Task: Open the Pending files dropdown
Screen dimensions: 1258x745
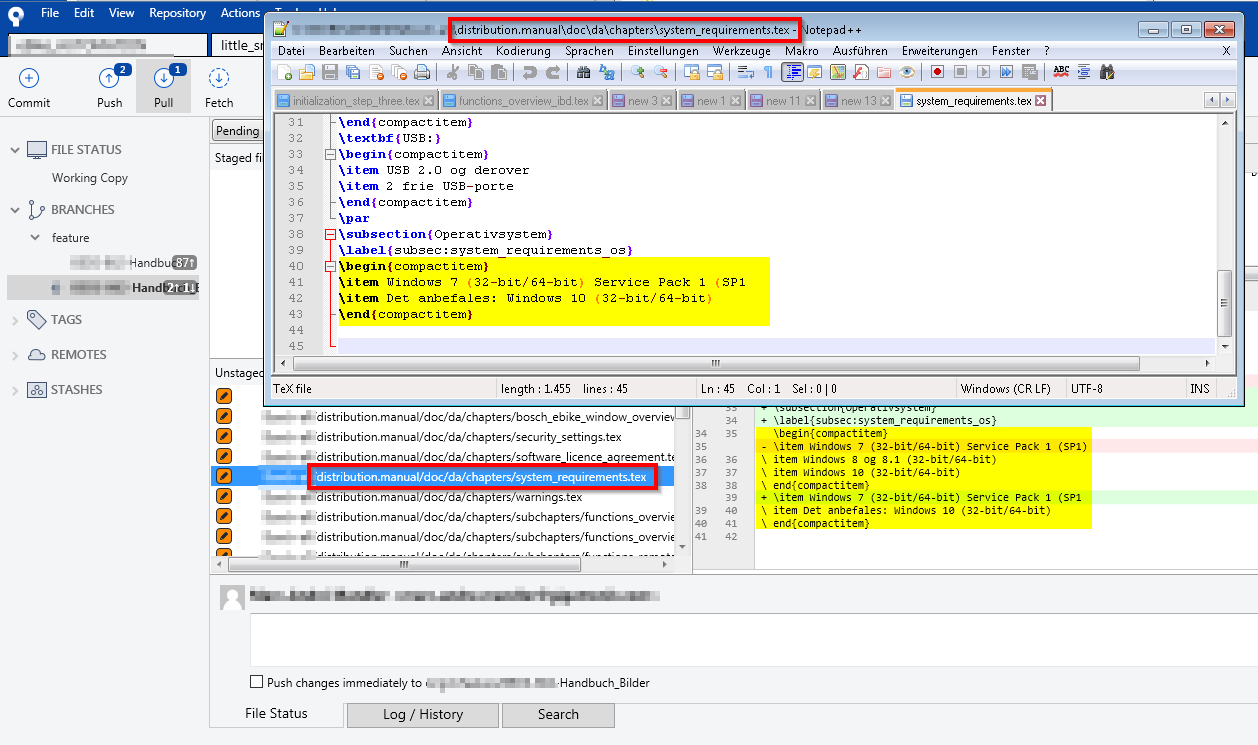Action: 238,131
